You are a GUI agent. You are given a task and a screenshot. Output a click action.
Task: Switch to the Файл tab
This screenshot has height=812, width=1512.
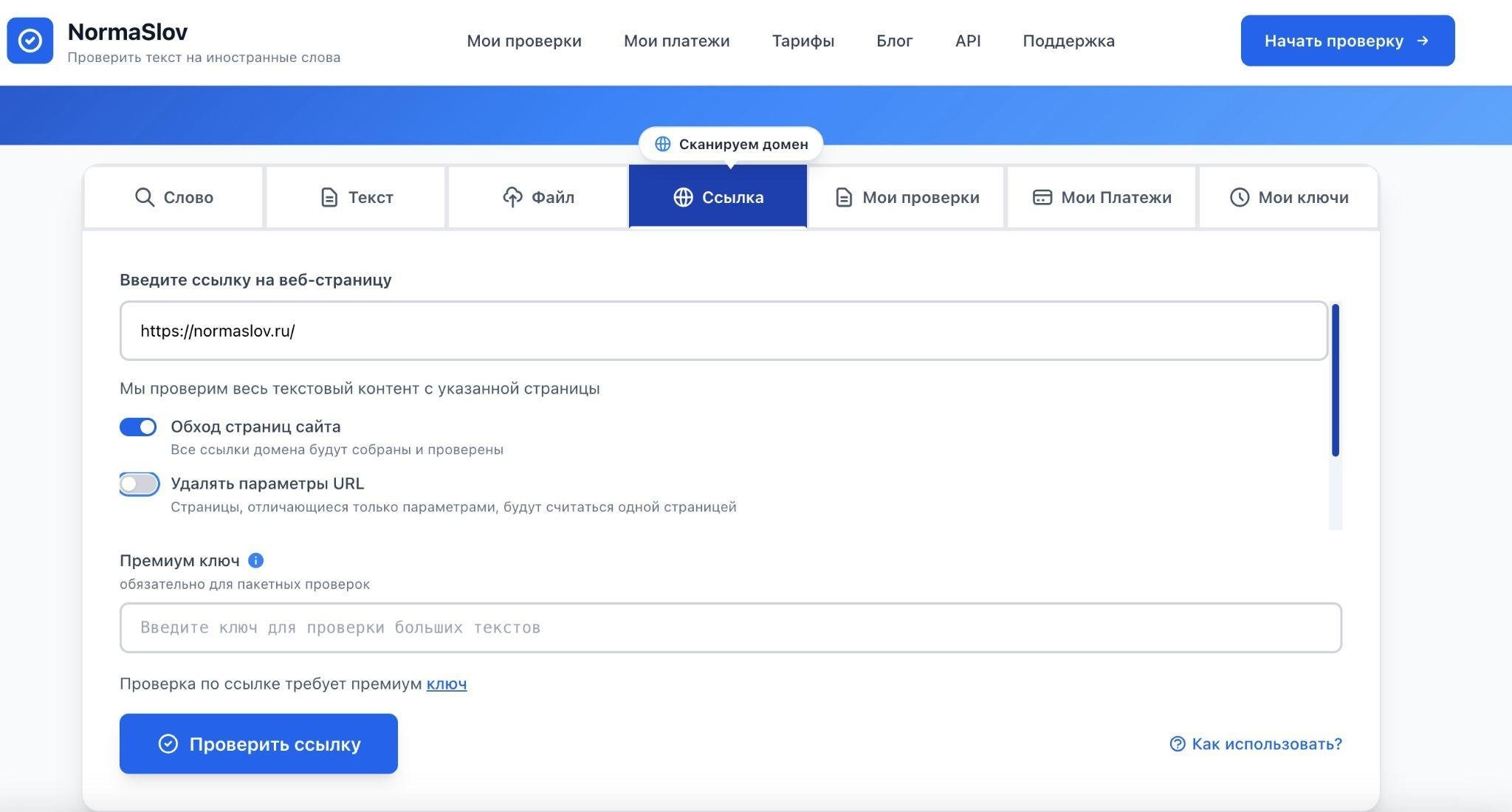(538, 197)
